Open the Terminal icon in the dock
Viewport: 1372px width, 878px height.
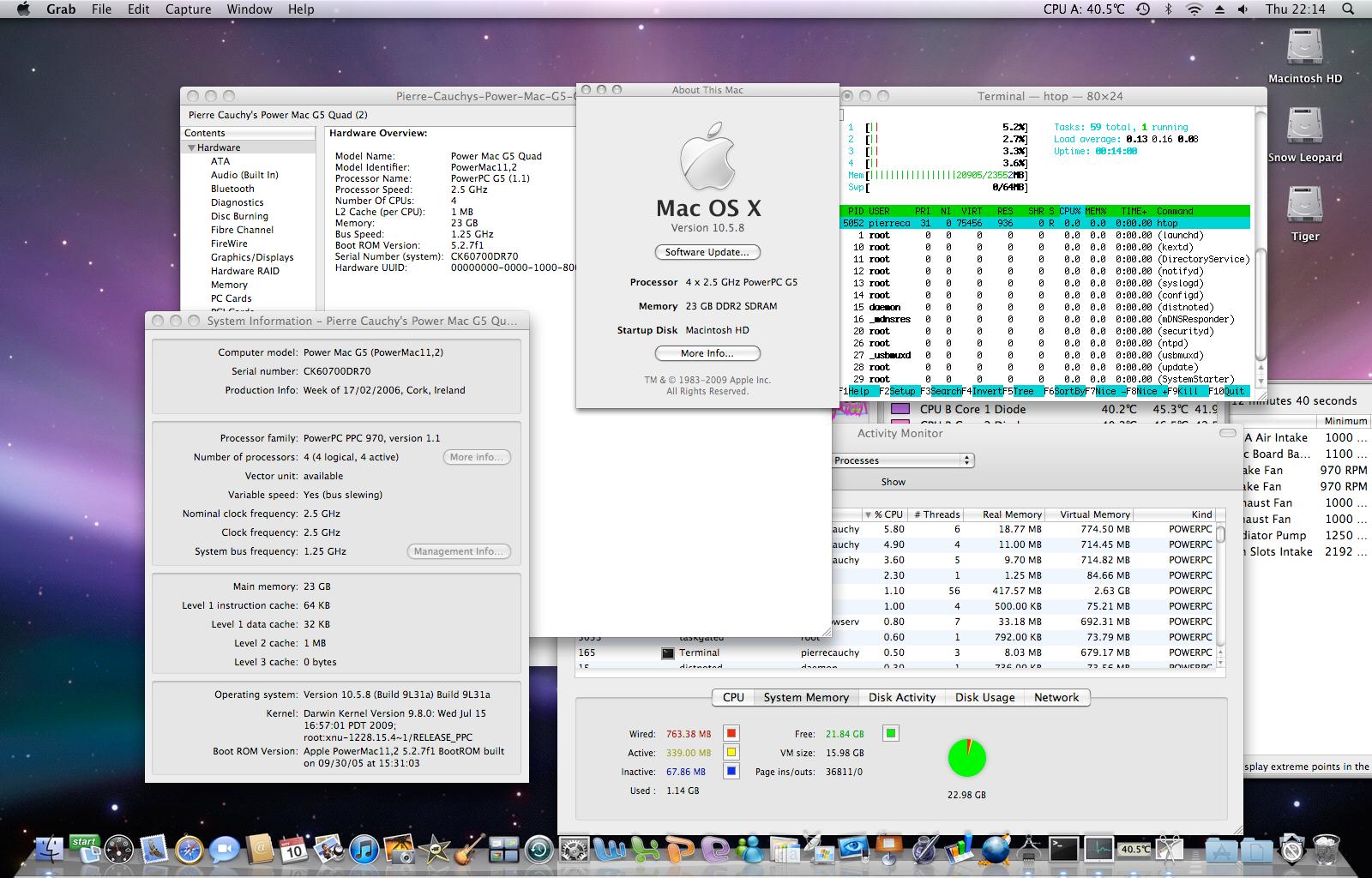pyautogui.click(x=1063, y=849)
